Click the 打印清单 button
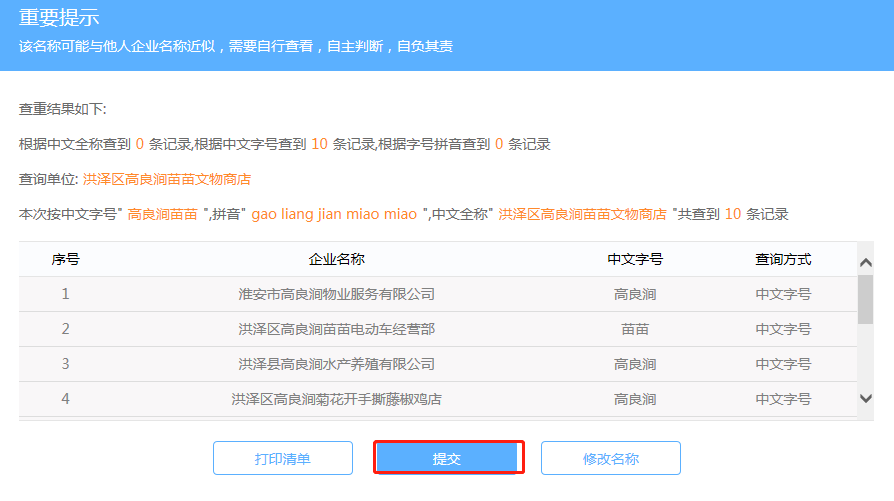Screen dimensions: 894x501 (x=283, y=458)
